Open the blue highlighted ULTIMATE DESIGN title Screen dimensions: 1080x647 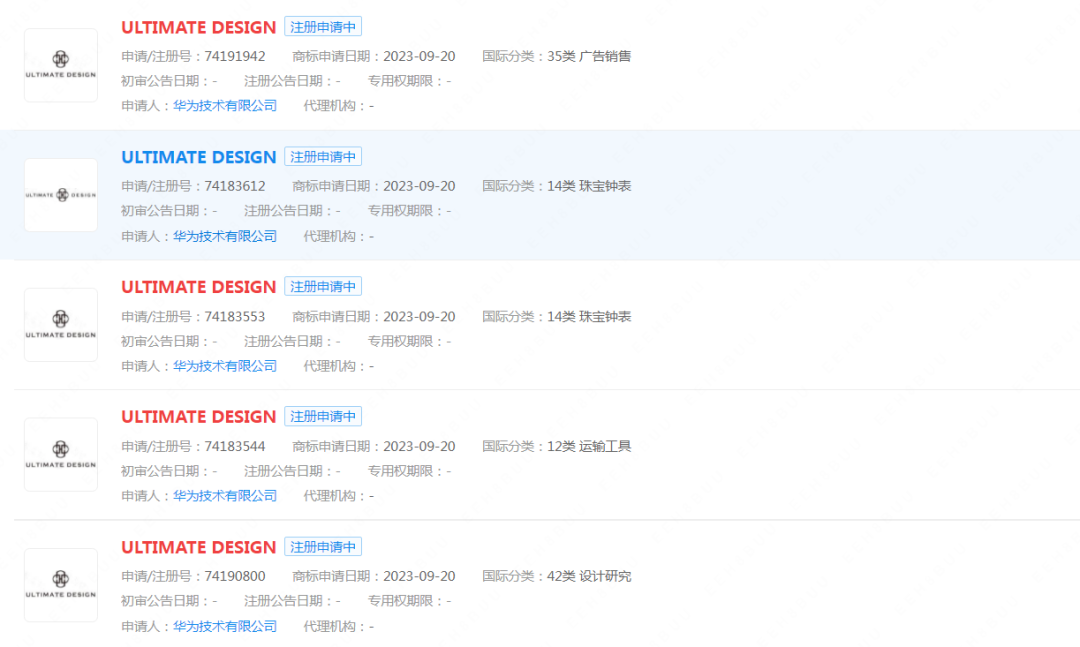tap(198, 157)
